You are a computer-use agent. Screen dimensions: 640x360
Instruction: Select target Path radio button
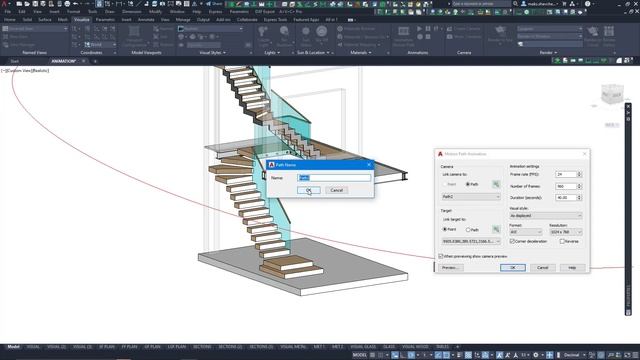[x=468, y=230]
